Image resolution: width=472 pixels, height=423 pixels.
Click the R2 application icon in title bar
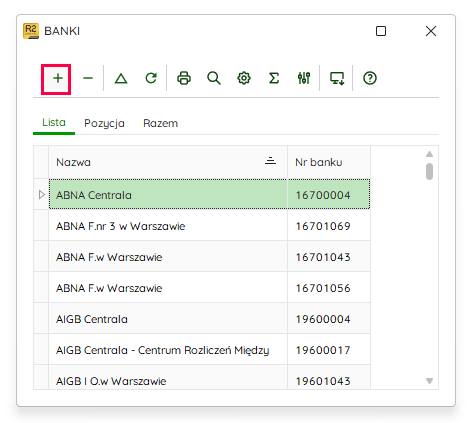[31, 31]
